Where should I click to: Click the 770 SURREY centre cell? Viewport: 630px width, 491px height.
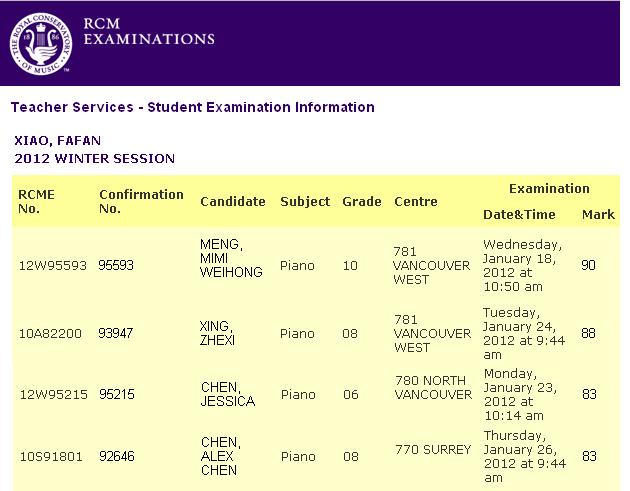(432, 449)
